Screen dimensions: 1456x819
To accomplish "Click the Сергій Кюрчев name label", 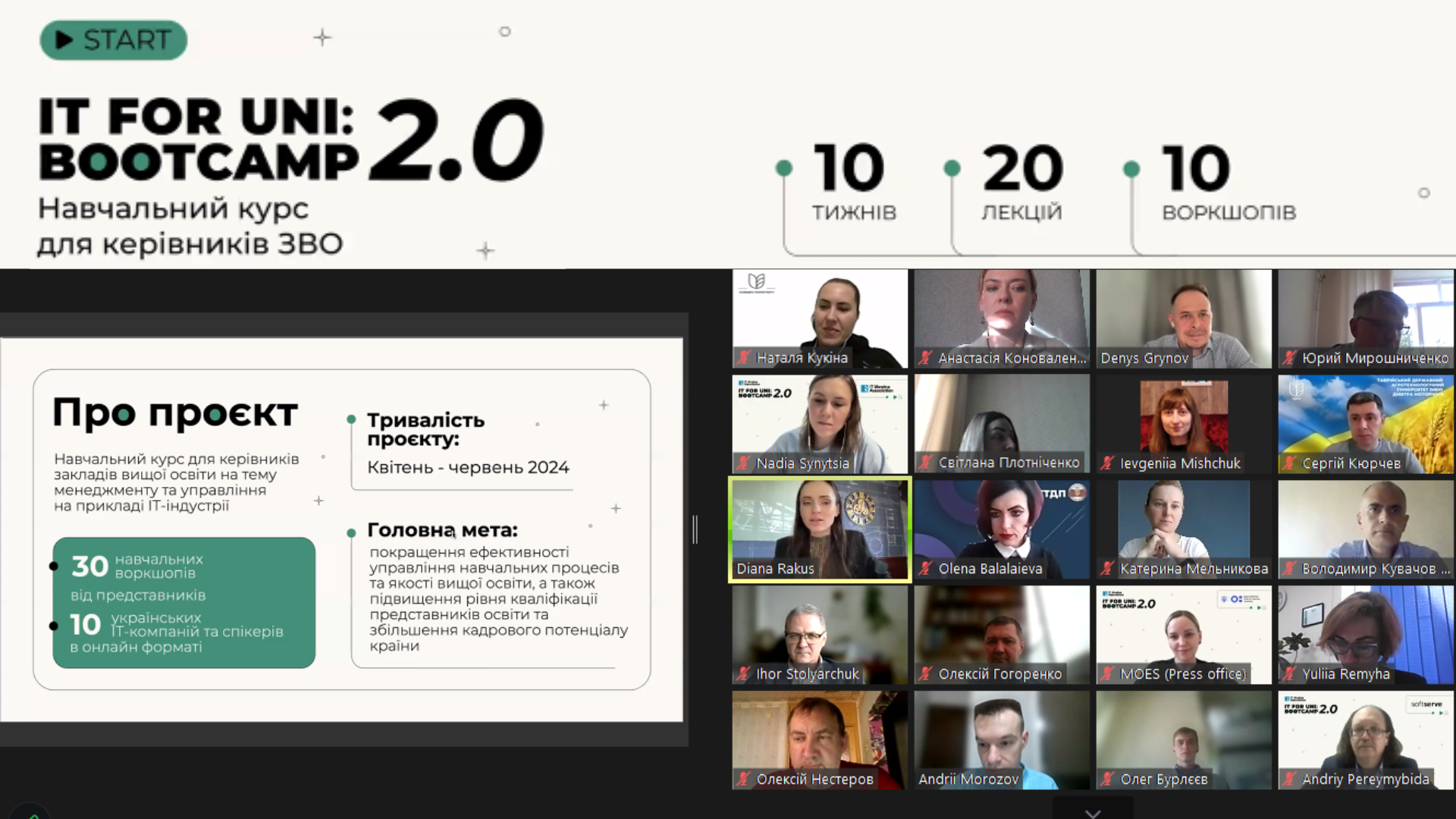I will point(1351,463).
